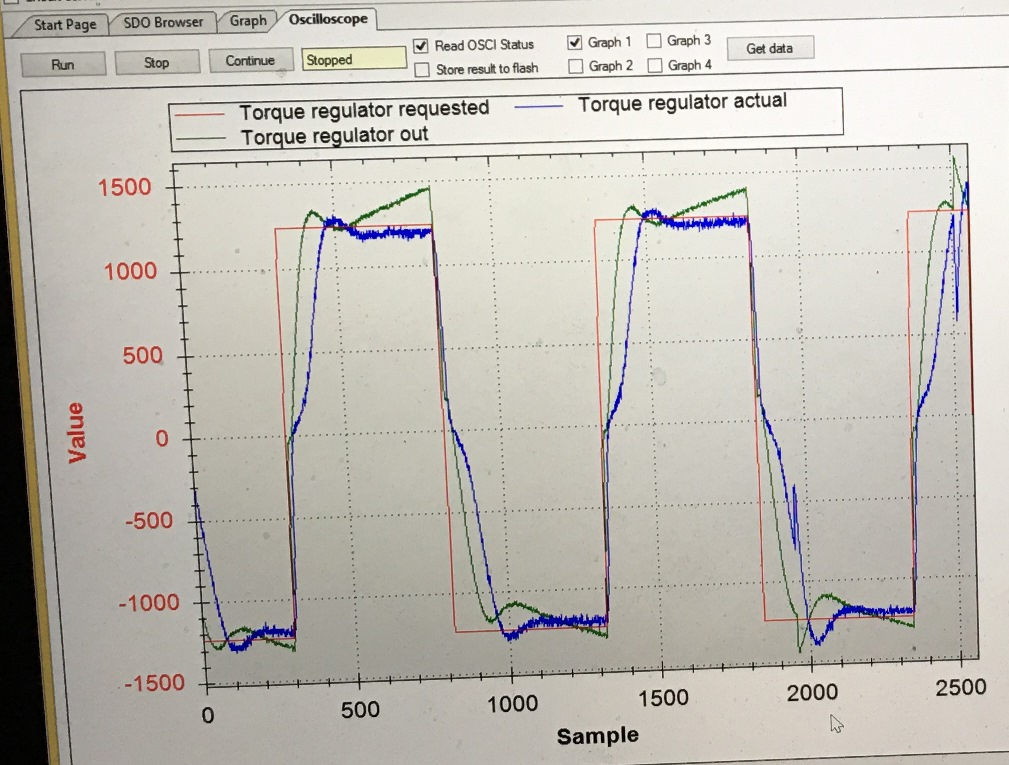Uncheck Read OSCI Status checkbox

pos(422,46)
